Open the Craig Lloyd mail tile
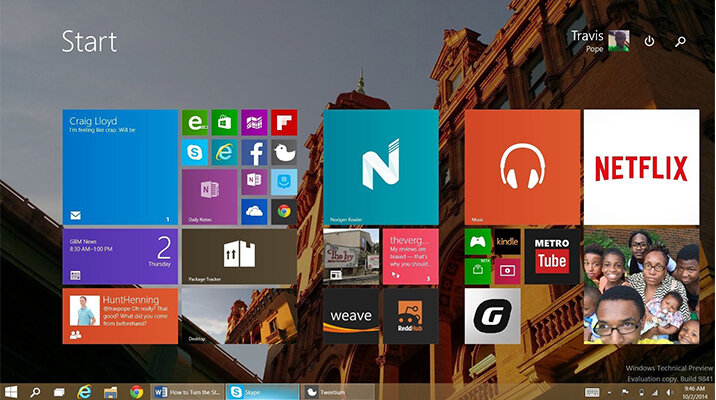Viewport: 716px width, 400px height. (x=120, y=167)
